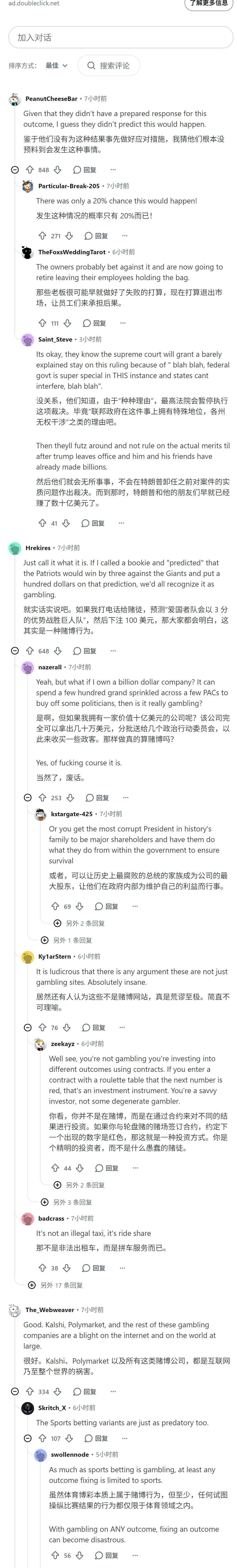Image resolution: width=237 pixels, height=1568 pixels.
Task: Expand 另外 3 条回复 under Ky1arStern thread
Action: [x=67, y=1202]
